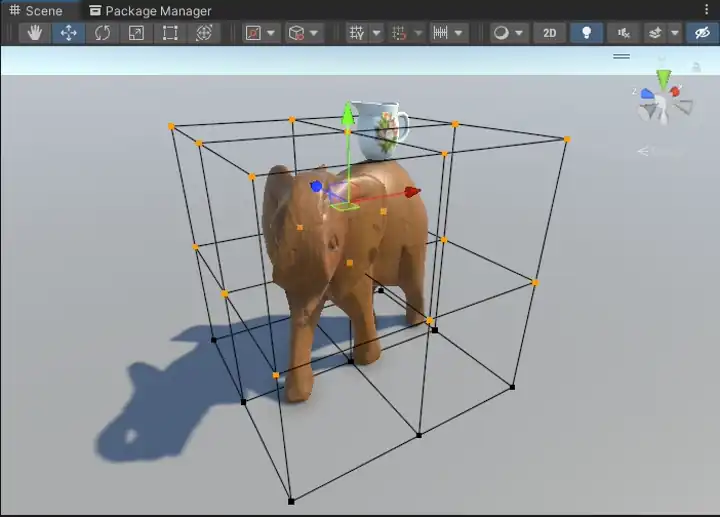Select the Scene tab
Viewport: 720px width, 517px height.
[36, 11]
